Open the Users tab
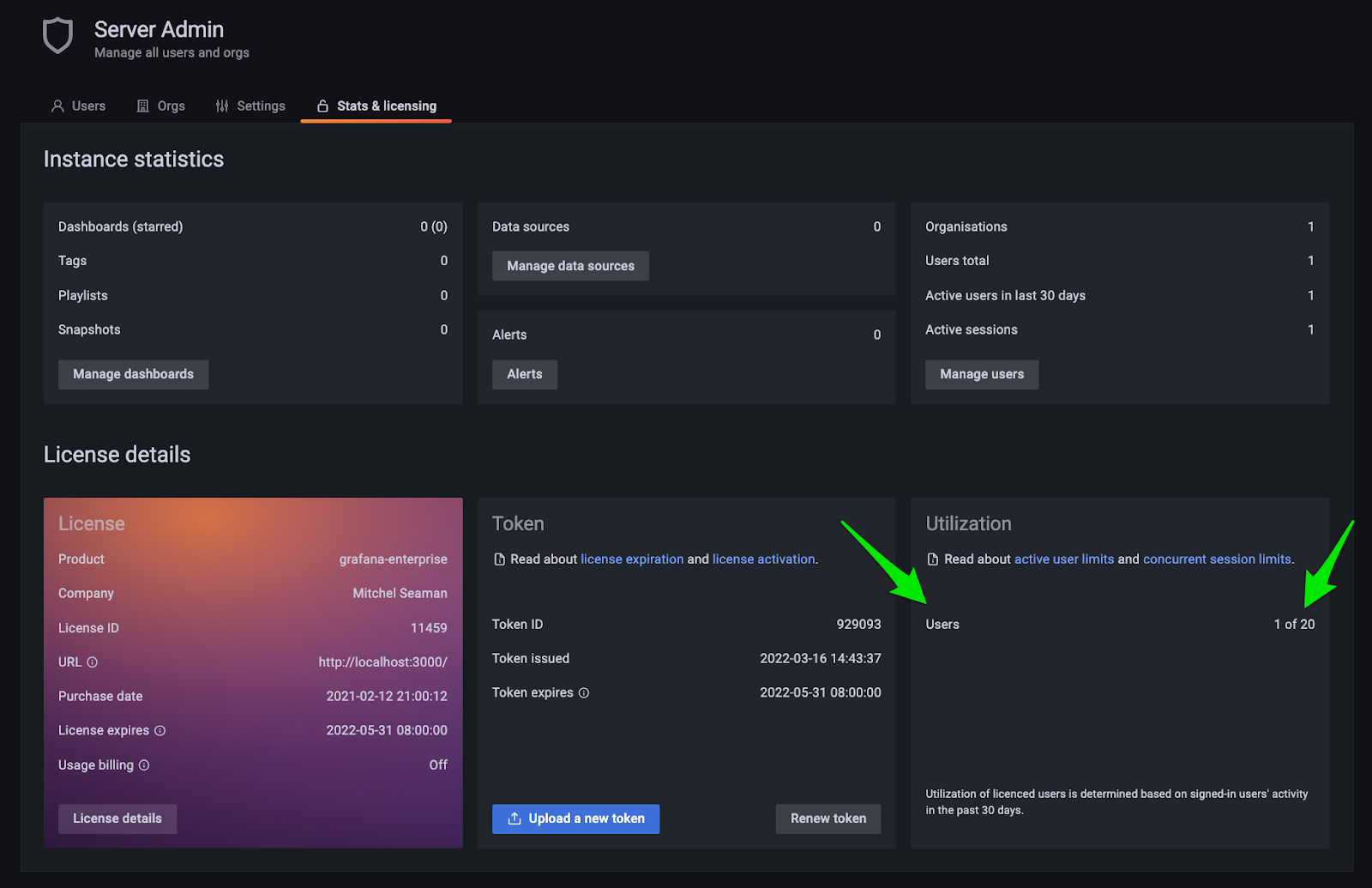Screen dimensions: 1372x888 (78, 106)
